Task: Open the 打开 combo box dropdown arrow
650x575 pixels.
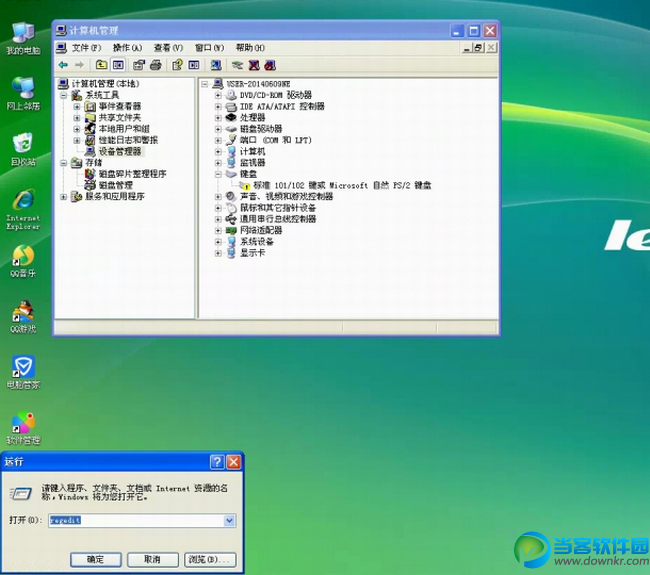Action: coord(229,520)
